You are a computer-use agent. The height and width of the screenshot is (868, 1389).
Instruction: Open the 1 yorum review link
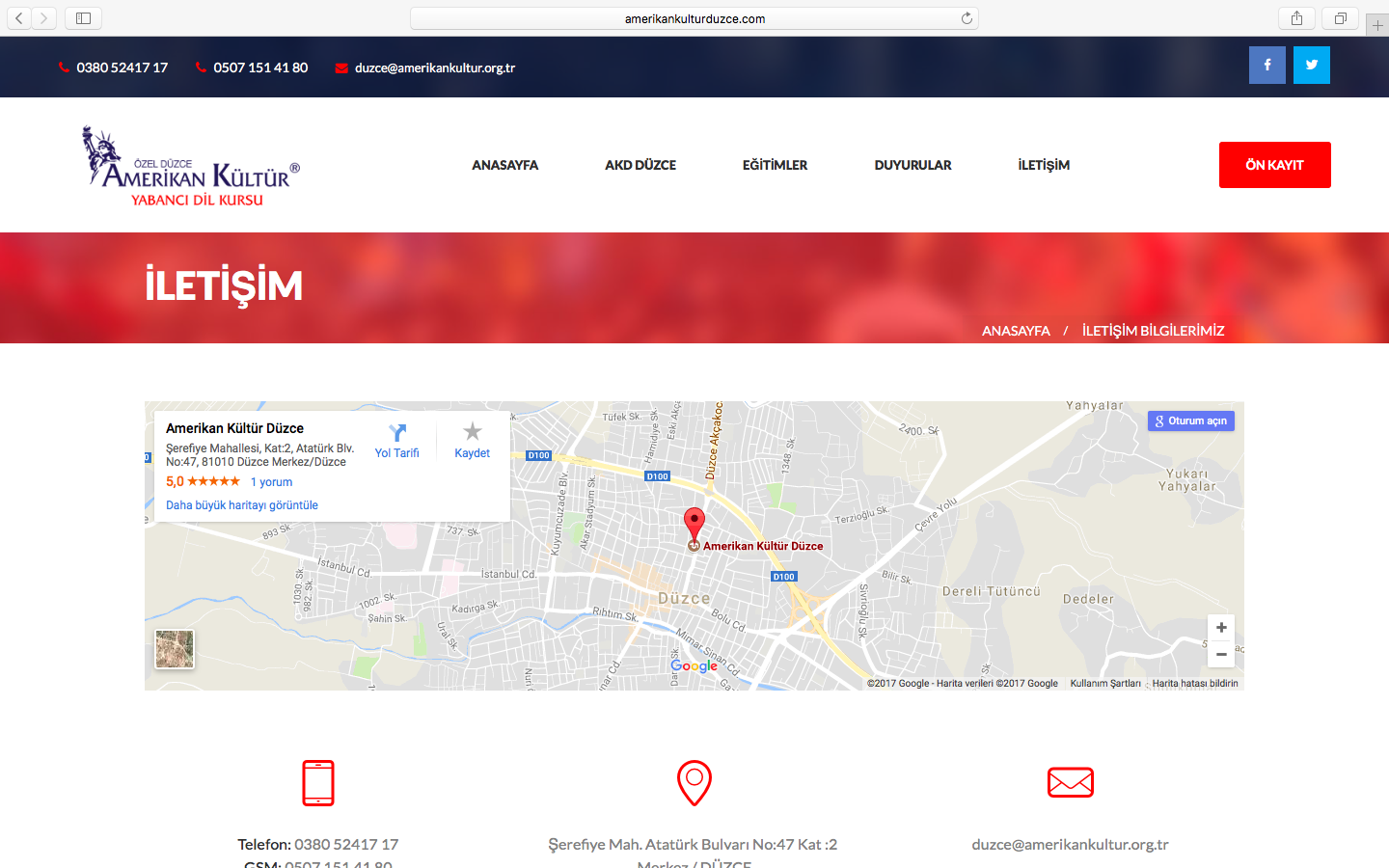click(x=271, y=482)
